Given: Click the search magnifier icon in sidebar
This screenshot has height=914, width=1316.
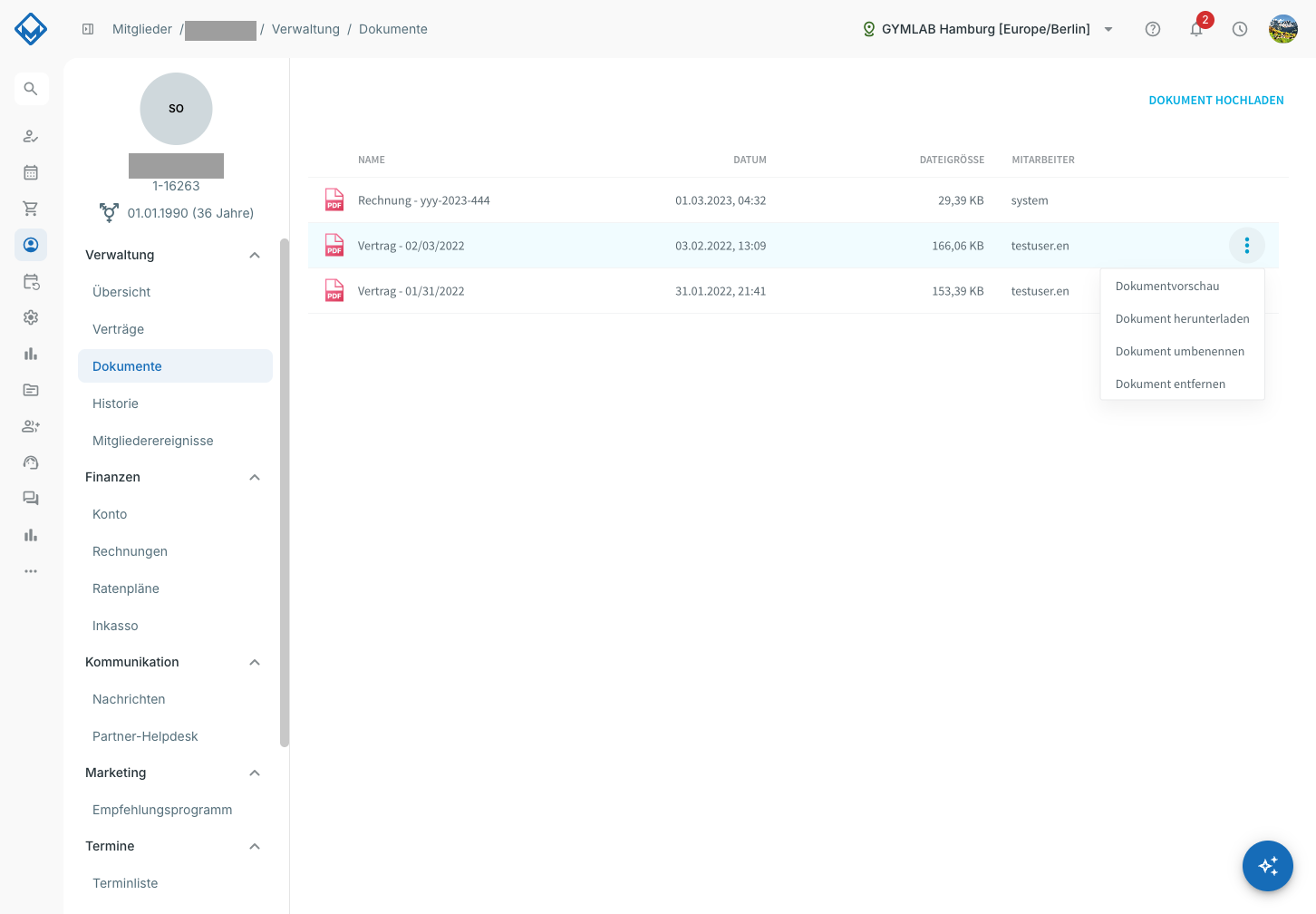Looking at the screenshot, I should pos(31,89).
